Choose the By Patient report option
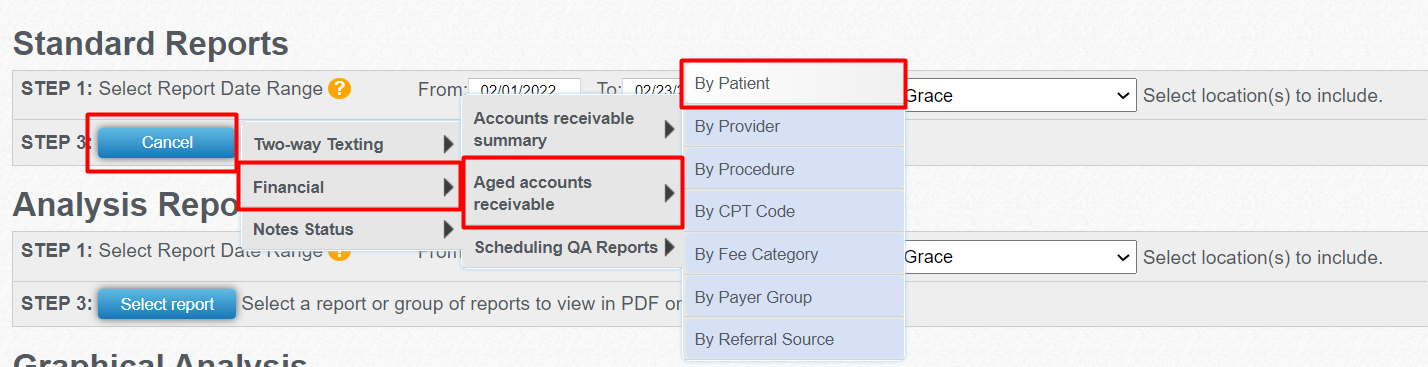The height and width of the screenshot is (367, 1428). [x=794, y=84]
